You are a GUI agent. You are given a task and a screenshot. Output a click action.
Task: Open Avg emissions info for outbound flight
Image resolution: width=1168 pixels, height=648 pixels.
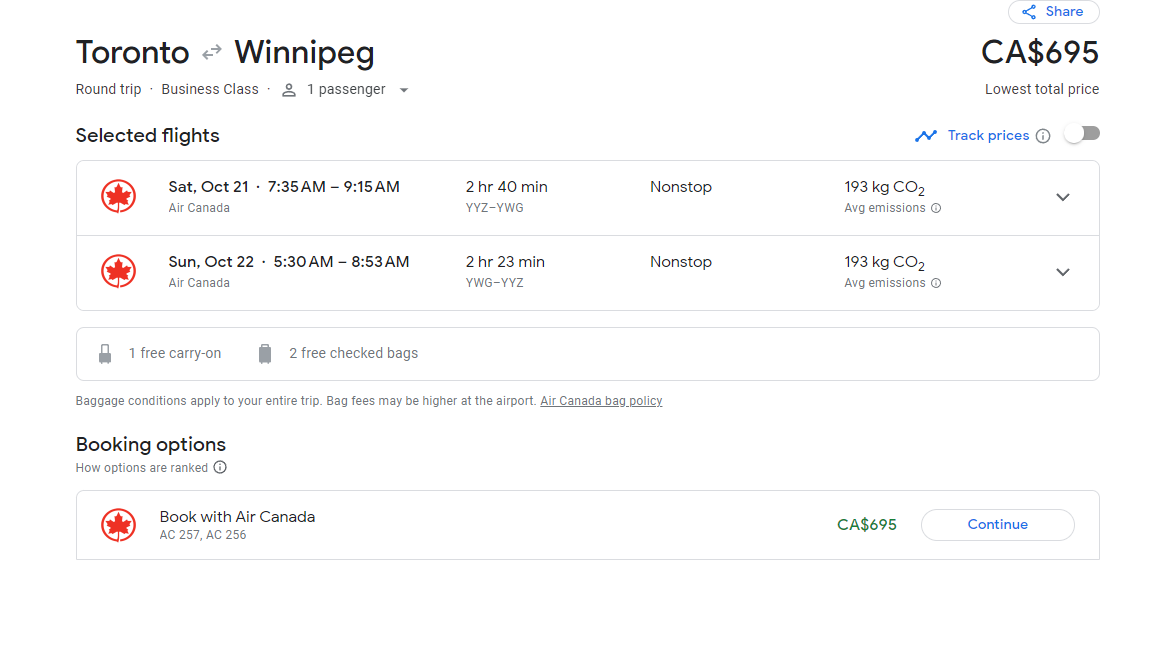click(936, 208)
